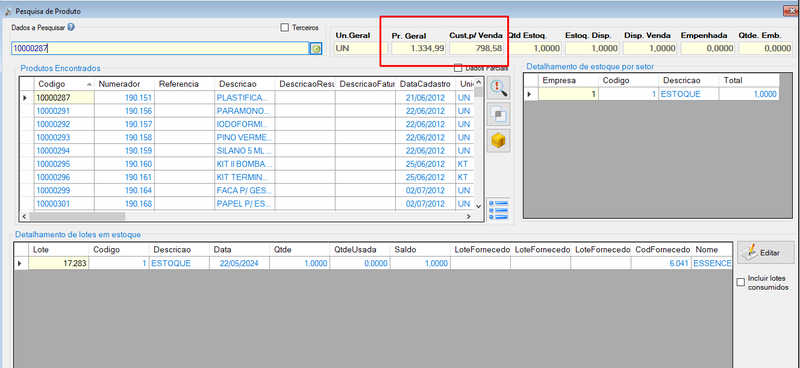Click the Un.Geral field showing UN
The height and width of the screenshot is (368, 800).
[361, 48]
